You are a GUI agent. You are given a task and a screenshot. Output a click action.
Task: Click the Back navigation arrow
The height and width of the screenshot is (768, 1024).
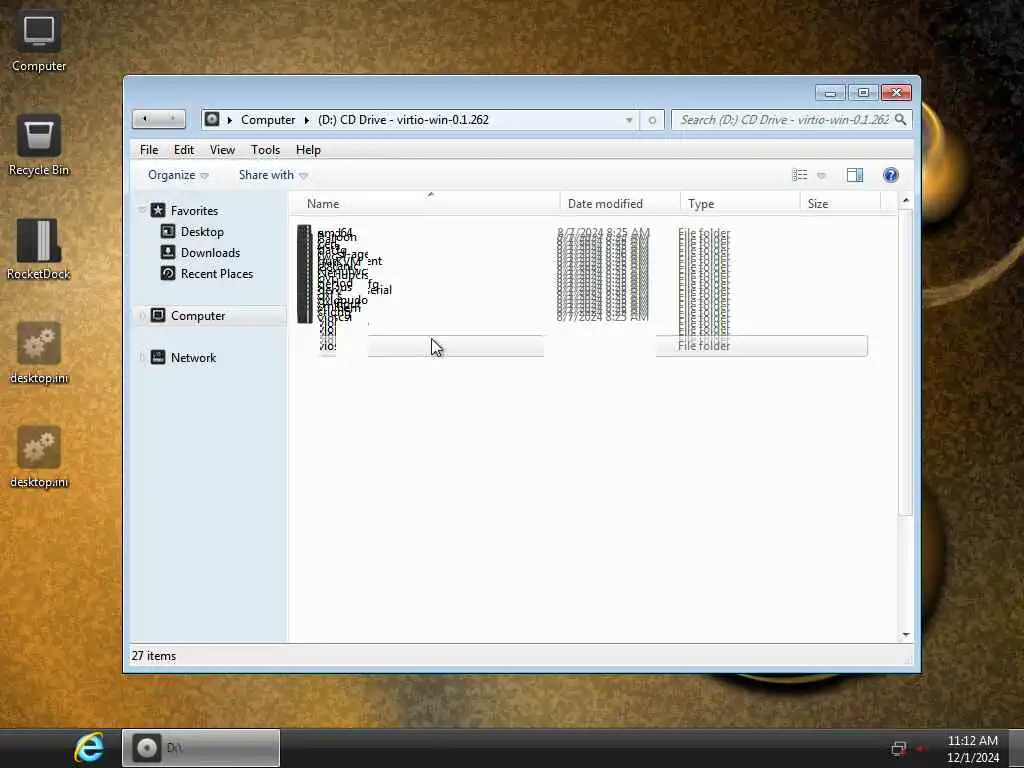tap(145, 119)
